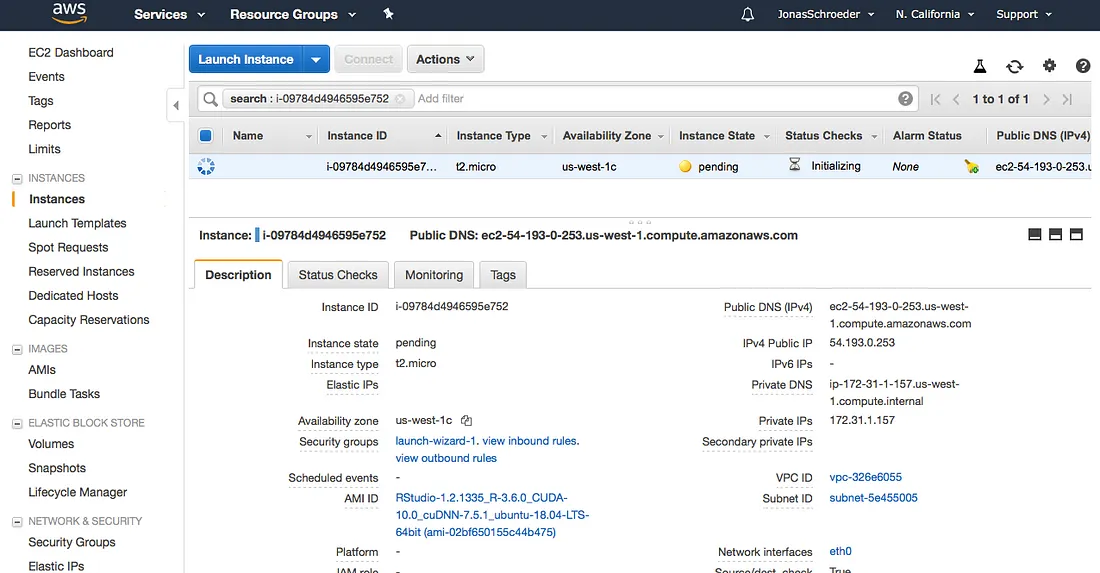Minimize the details pane layout

(x=1034, y=234)
